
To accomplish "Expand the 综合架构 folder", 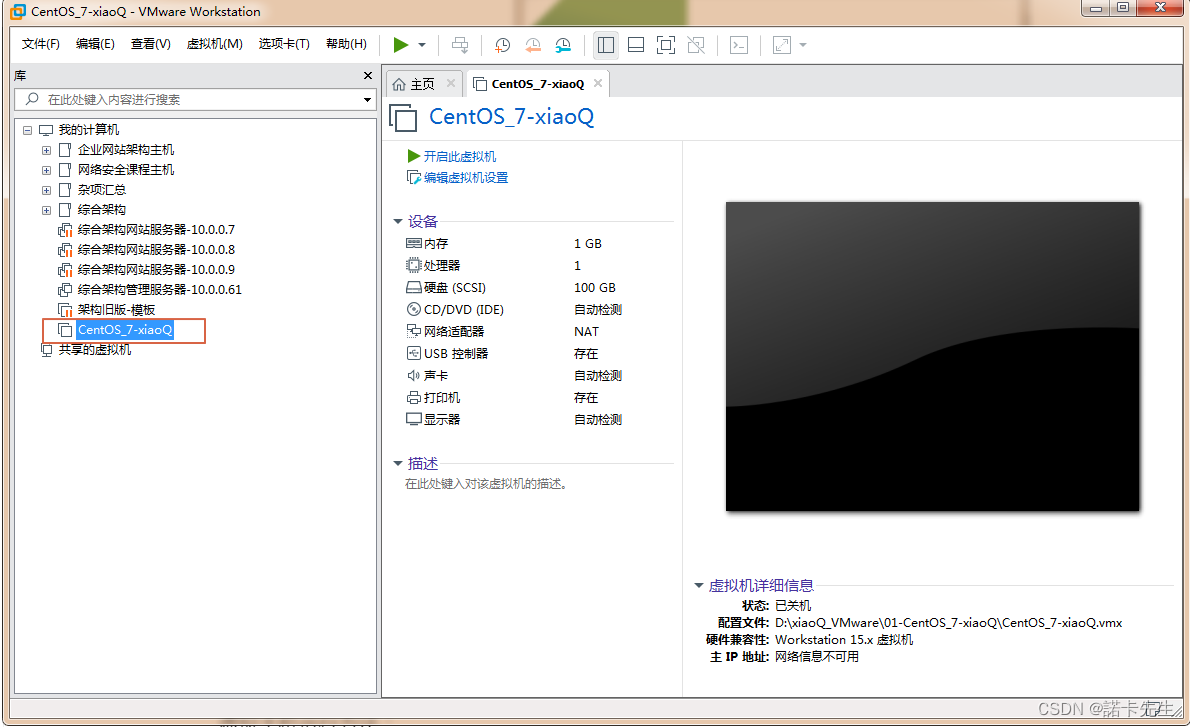I will click(x=46, y=210).
